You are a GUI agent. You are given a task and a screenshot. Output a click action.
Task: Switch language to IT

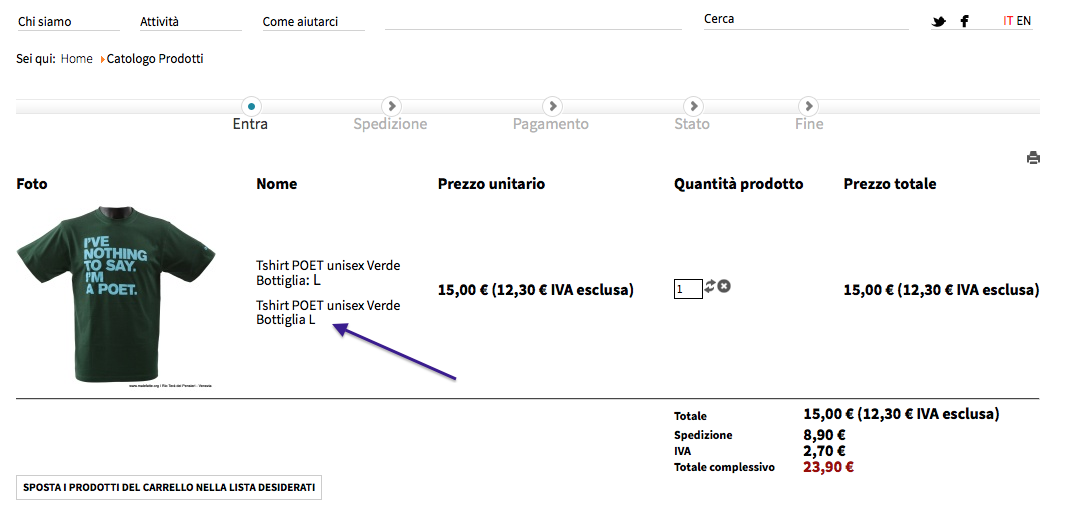pyautogui.click(x=1008, y=21)
